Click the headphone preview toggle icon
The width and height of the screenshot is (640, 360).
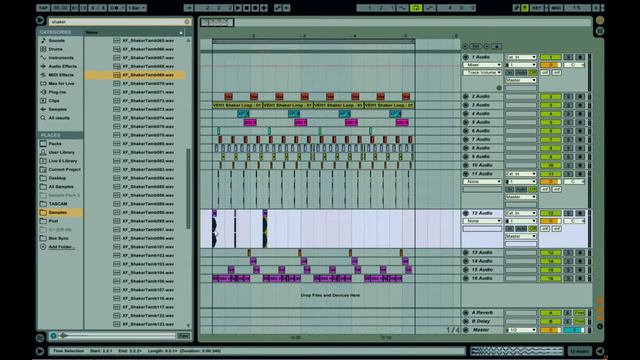[53, 336]
